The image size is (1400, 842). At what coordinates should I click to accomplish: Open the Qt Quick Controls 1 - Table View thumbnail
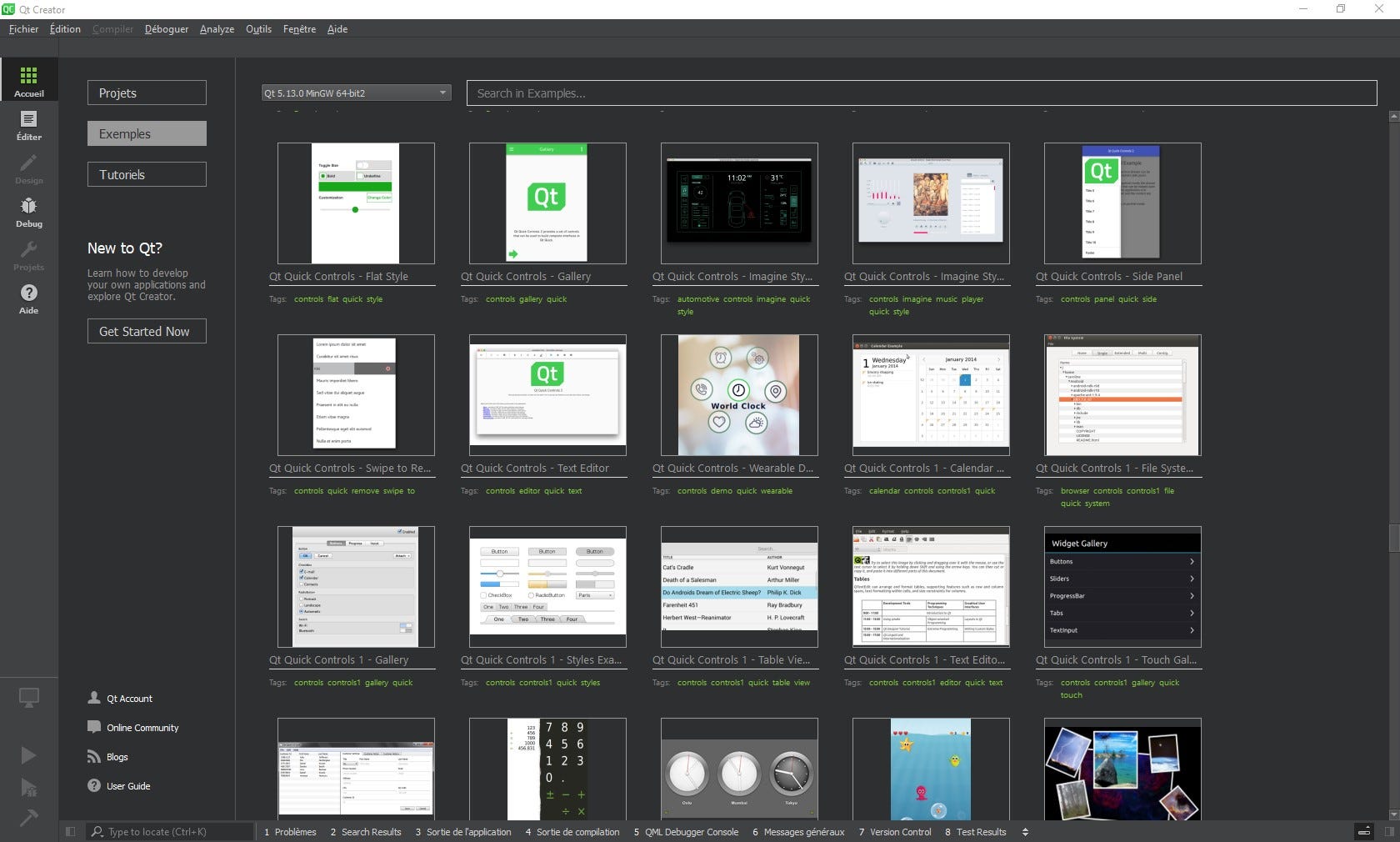tap(739, 587)
